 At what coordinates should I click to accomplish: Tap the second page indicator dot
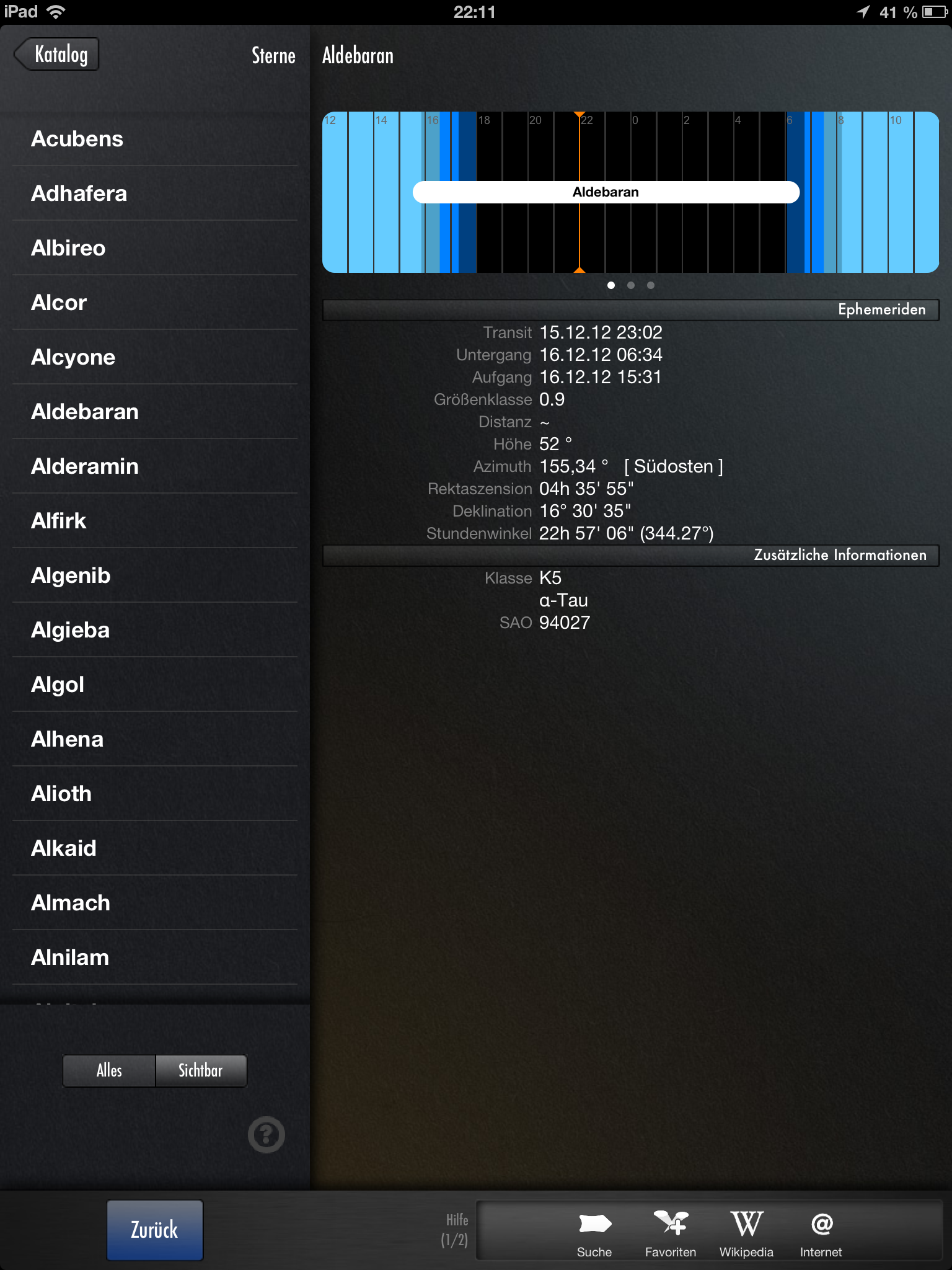click(631, 285)
